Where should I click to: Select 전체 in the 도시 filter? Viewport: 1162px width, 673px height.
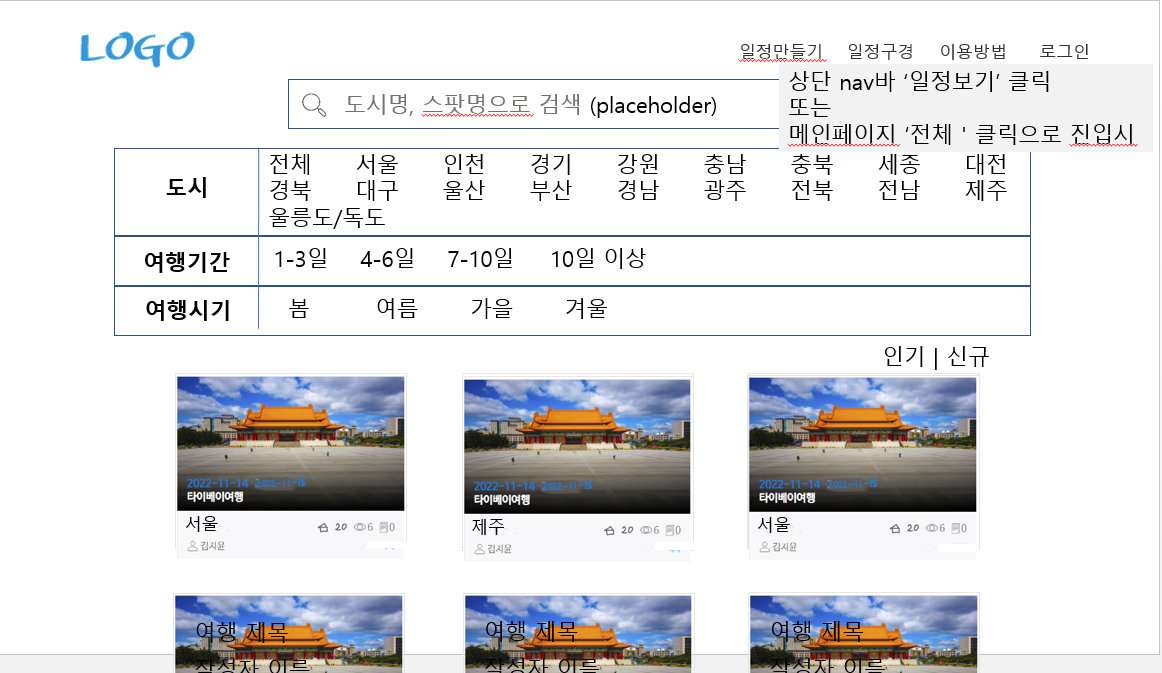tap(290, 164)
